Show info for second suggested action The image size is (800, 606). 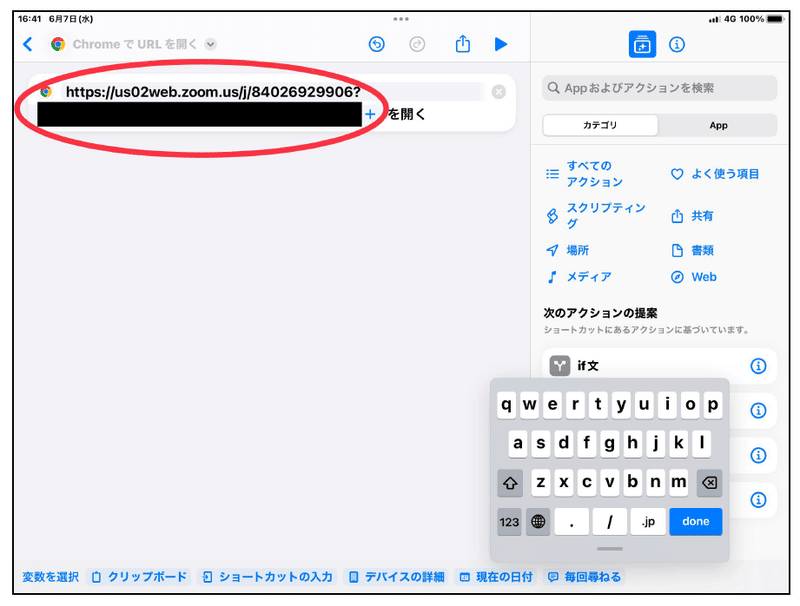coord(758,410)
